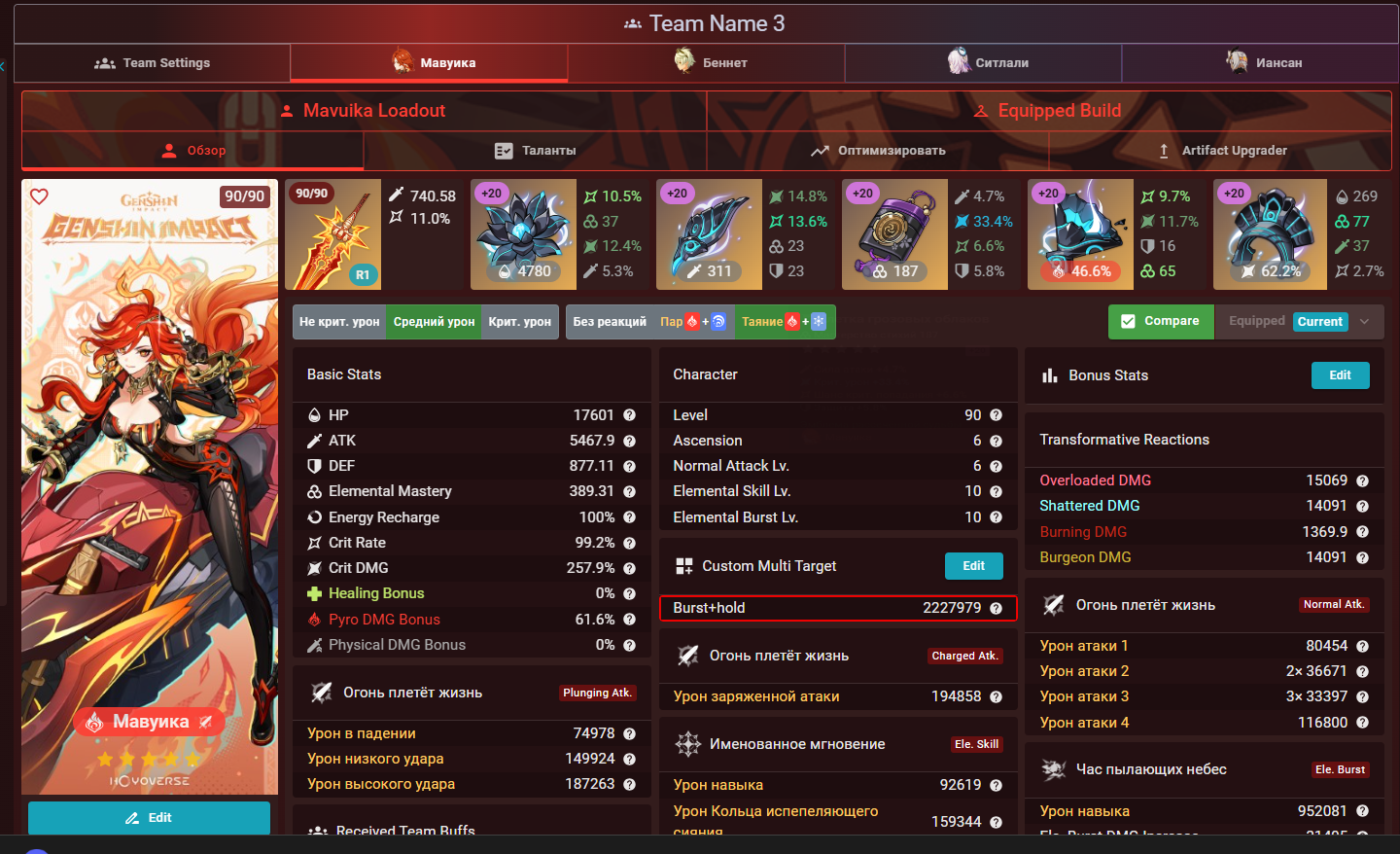
Task: Select the Не крит. урон mode
Action: click(339, 322)
